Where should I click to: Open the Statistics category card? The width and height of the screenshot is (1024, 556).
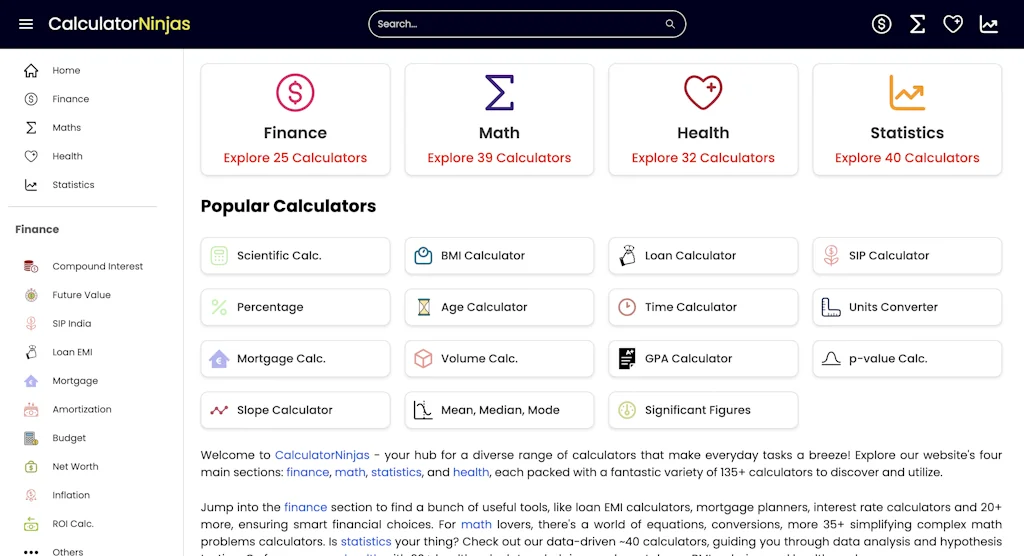[907, 120]
